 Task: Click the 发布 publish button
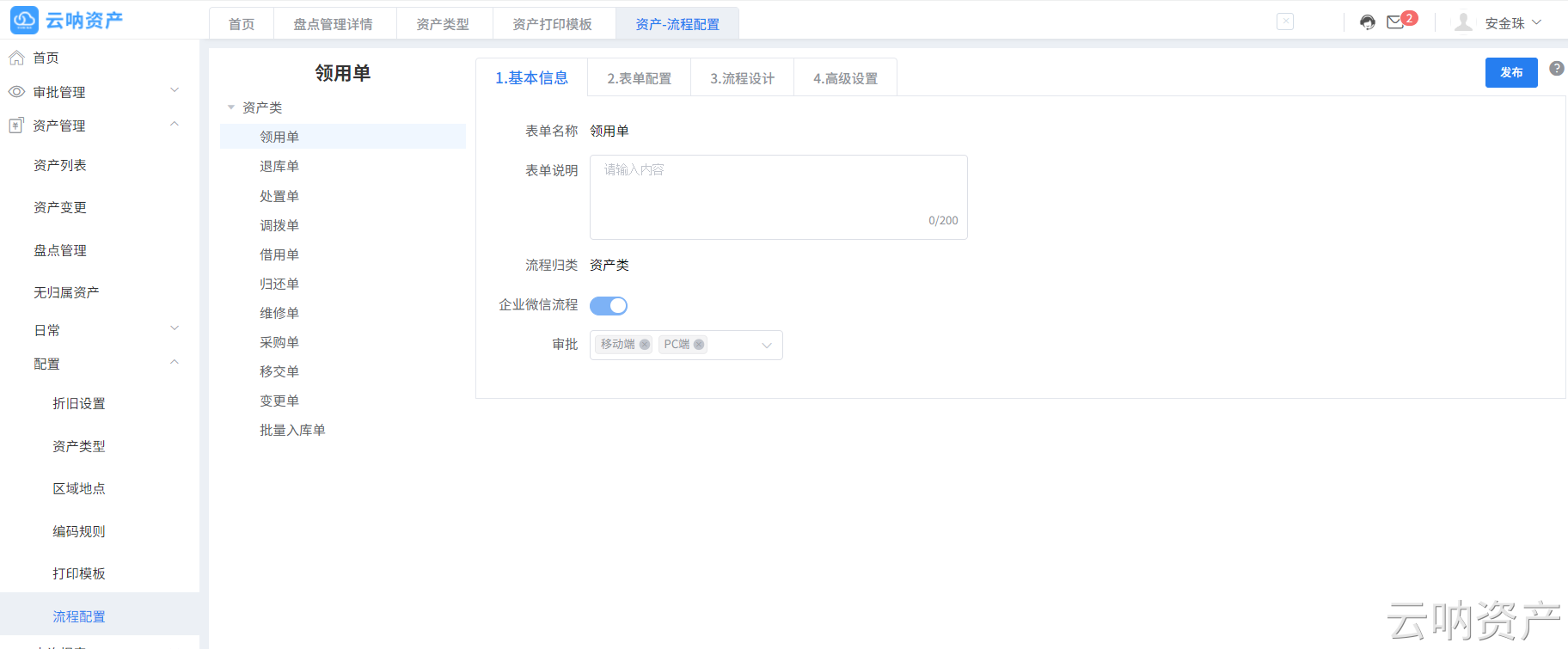pos(1511,72)
